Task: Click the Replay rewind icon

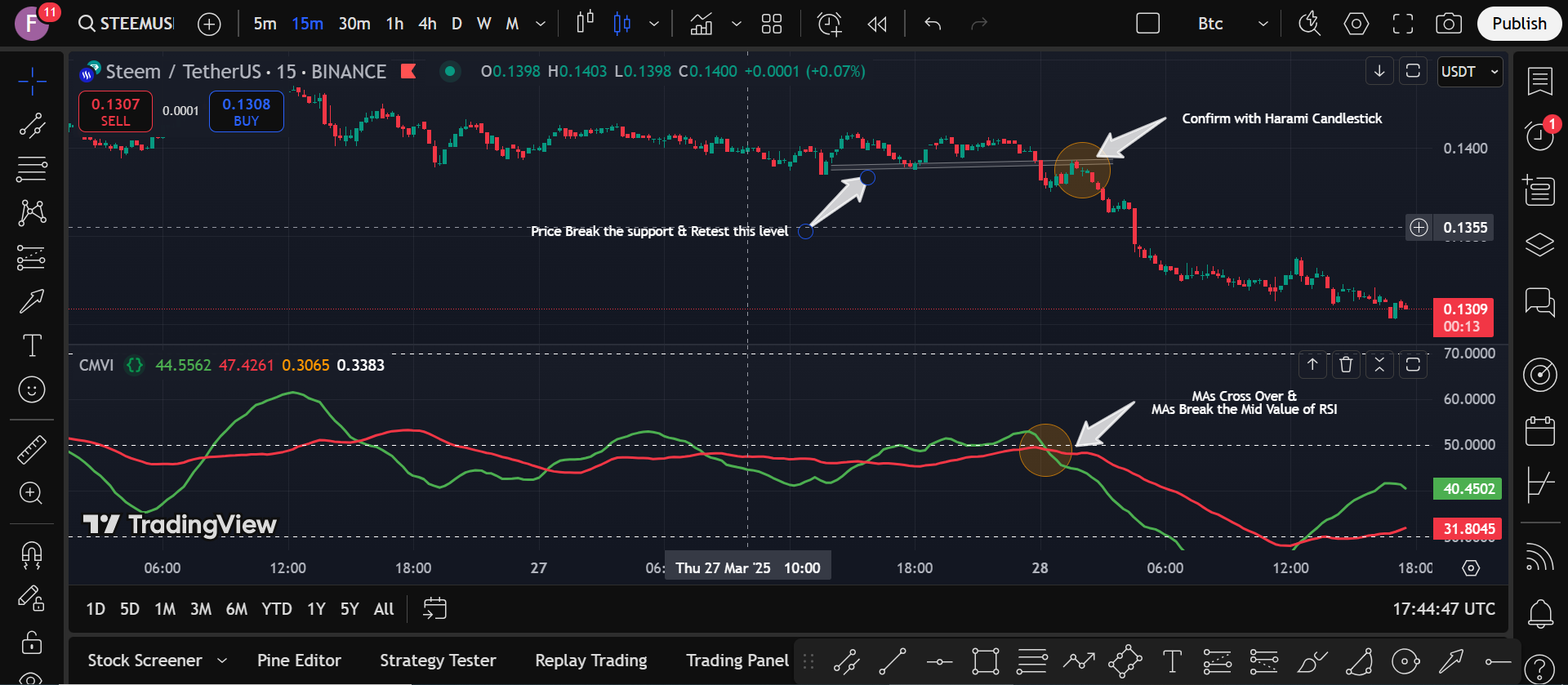Action: coord(877,24)
